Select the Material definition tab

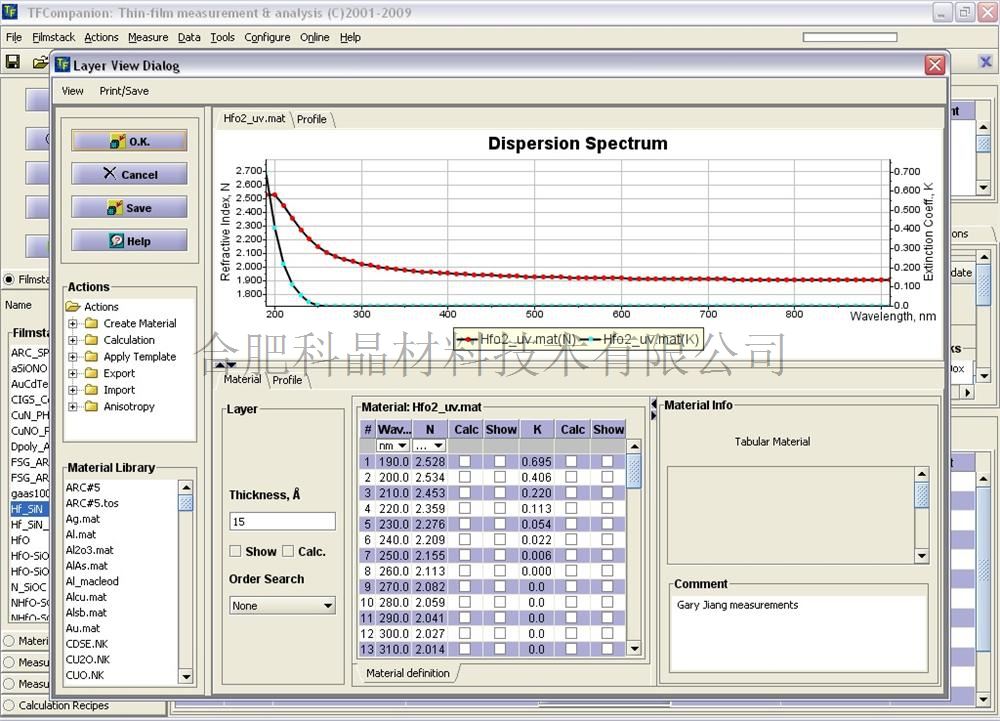408,673
